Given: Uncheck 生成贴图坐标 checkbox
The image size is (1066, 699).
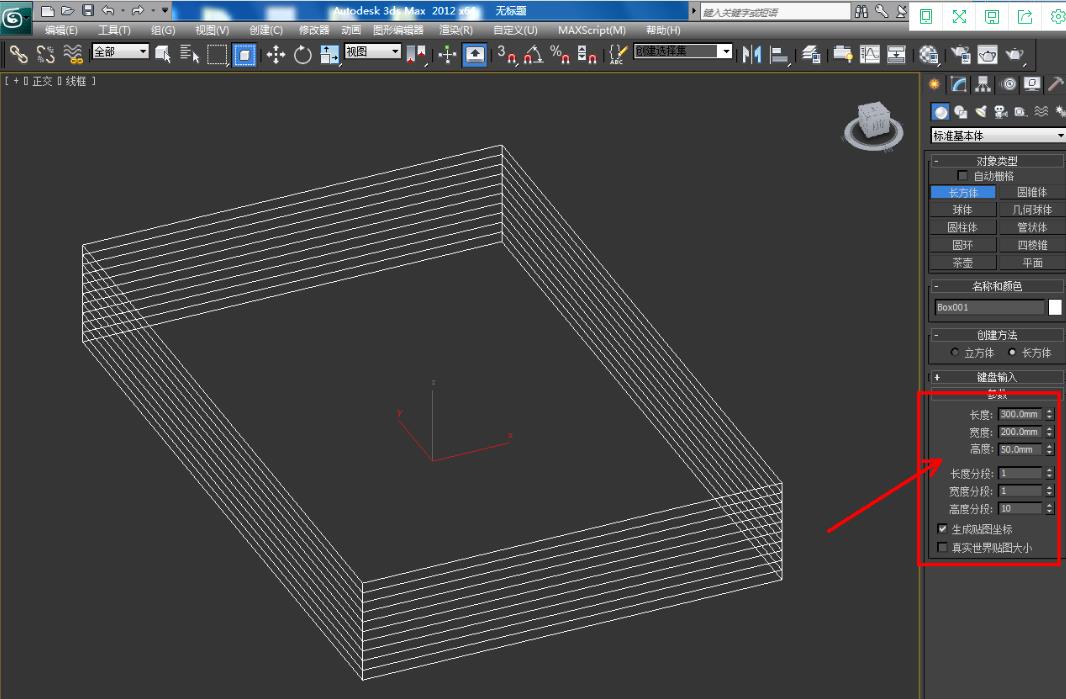Looking at the screenshot, I should pyautogui.click(x=942, y=529).
